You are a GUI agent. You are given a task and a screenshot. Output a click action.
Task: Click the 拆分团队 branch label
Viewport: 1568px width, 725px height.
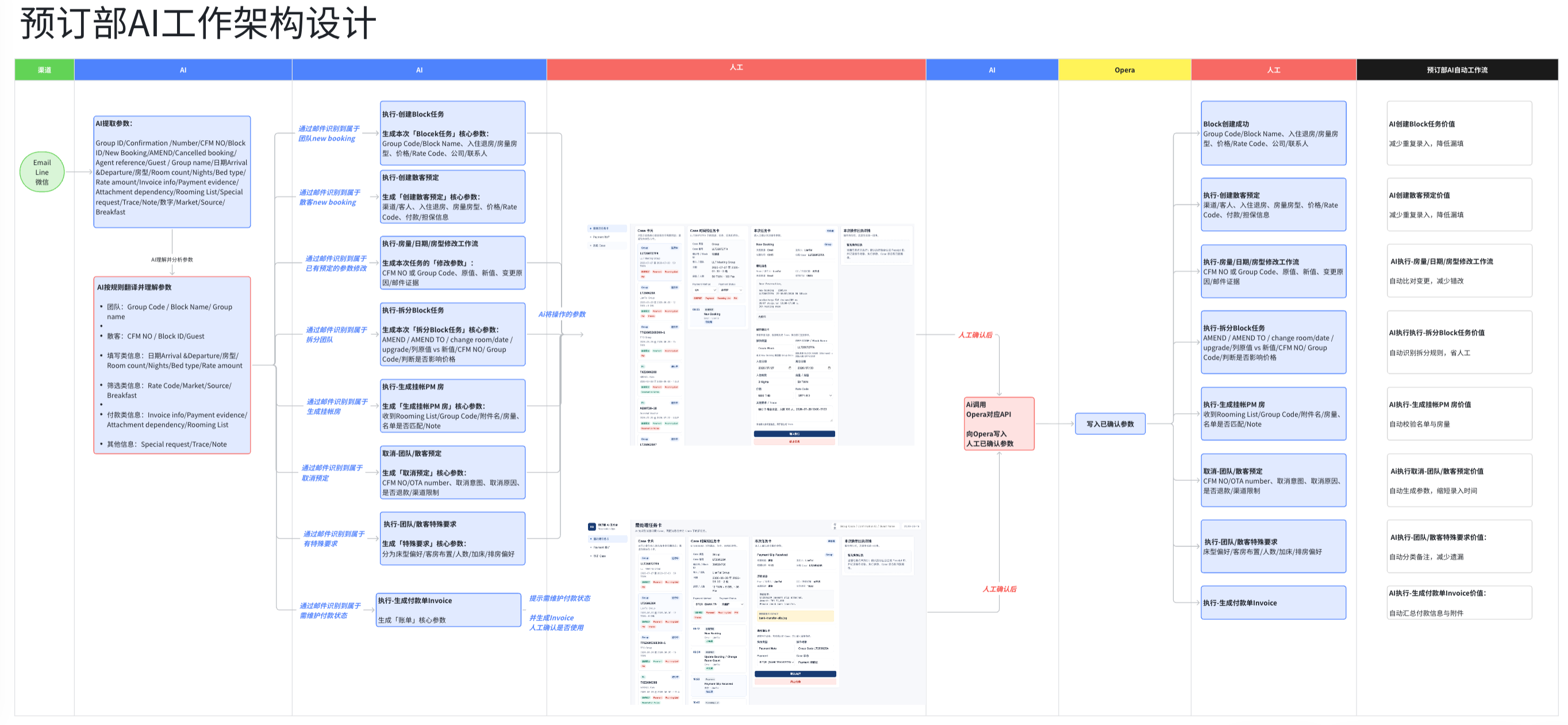pos(337,334)
